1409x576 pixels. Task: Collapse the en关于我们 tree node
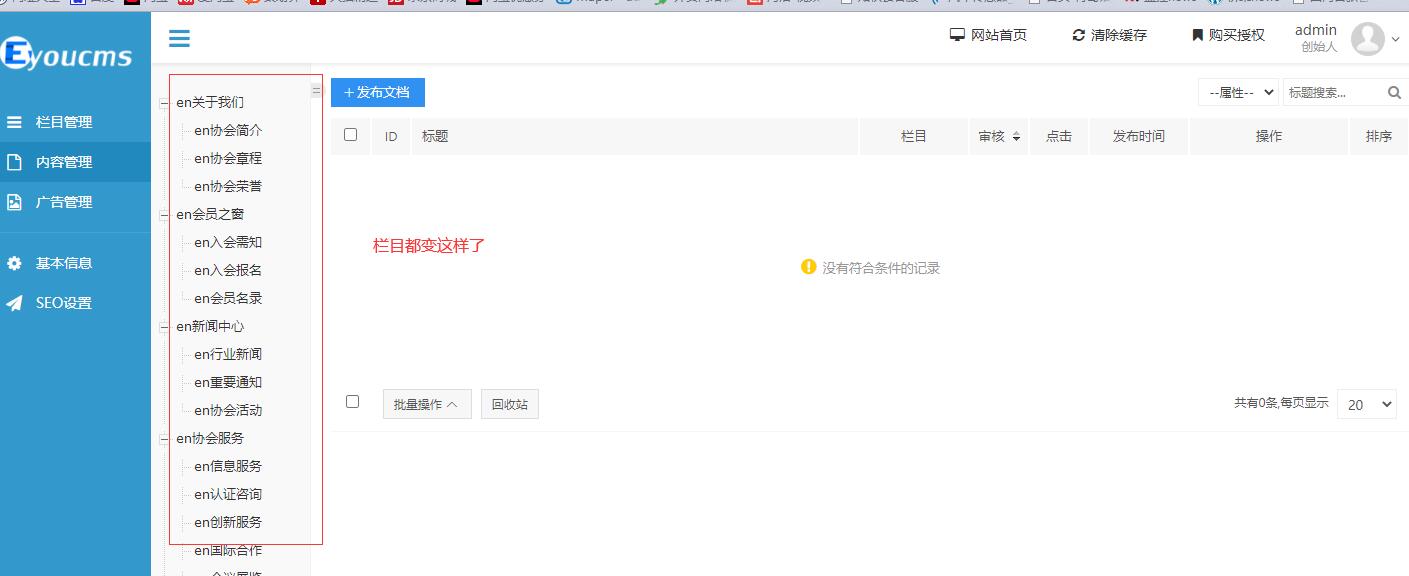(165, 102)
